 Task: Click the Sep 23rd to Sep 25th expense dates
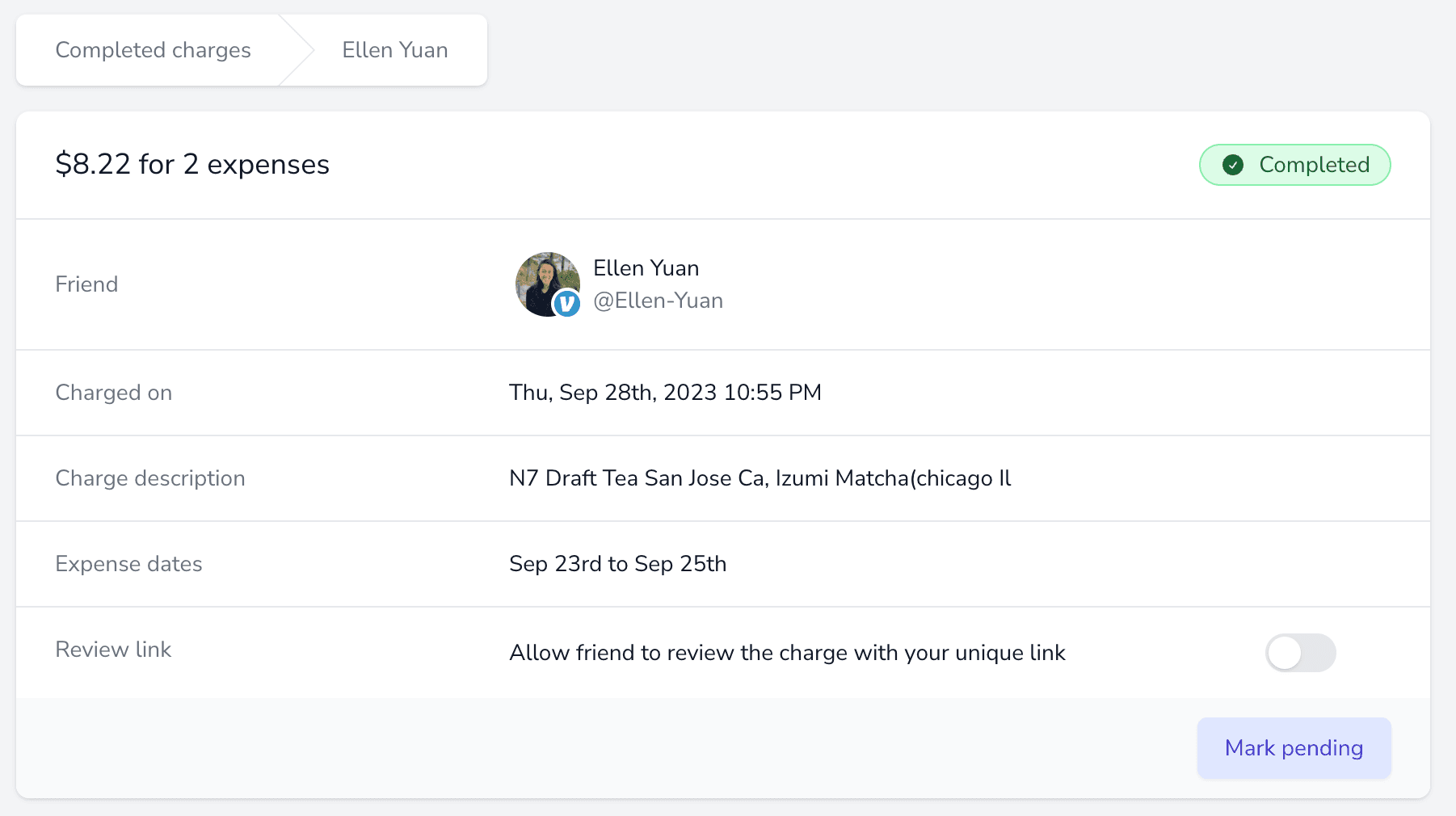coord(618,564)
